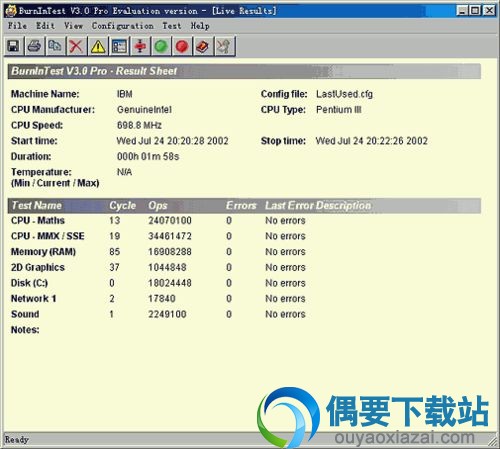Image resolution: width=500 pixels, height=449 pixels.
Task: Click the 'Cycle' column header
Action: pyautogui.click(x=123, y=205)
